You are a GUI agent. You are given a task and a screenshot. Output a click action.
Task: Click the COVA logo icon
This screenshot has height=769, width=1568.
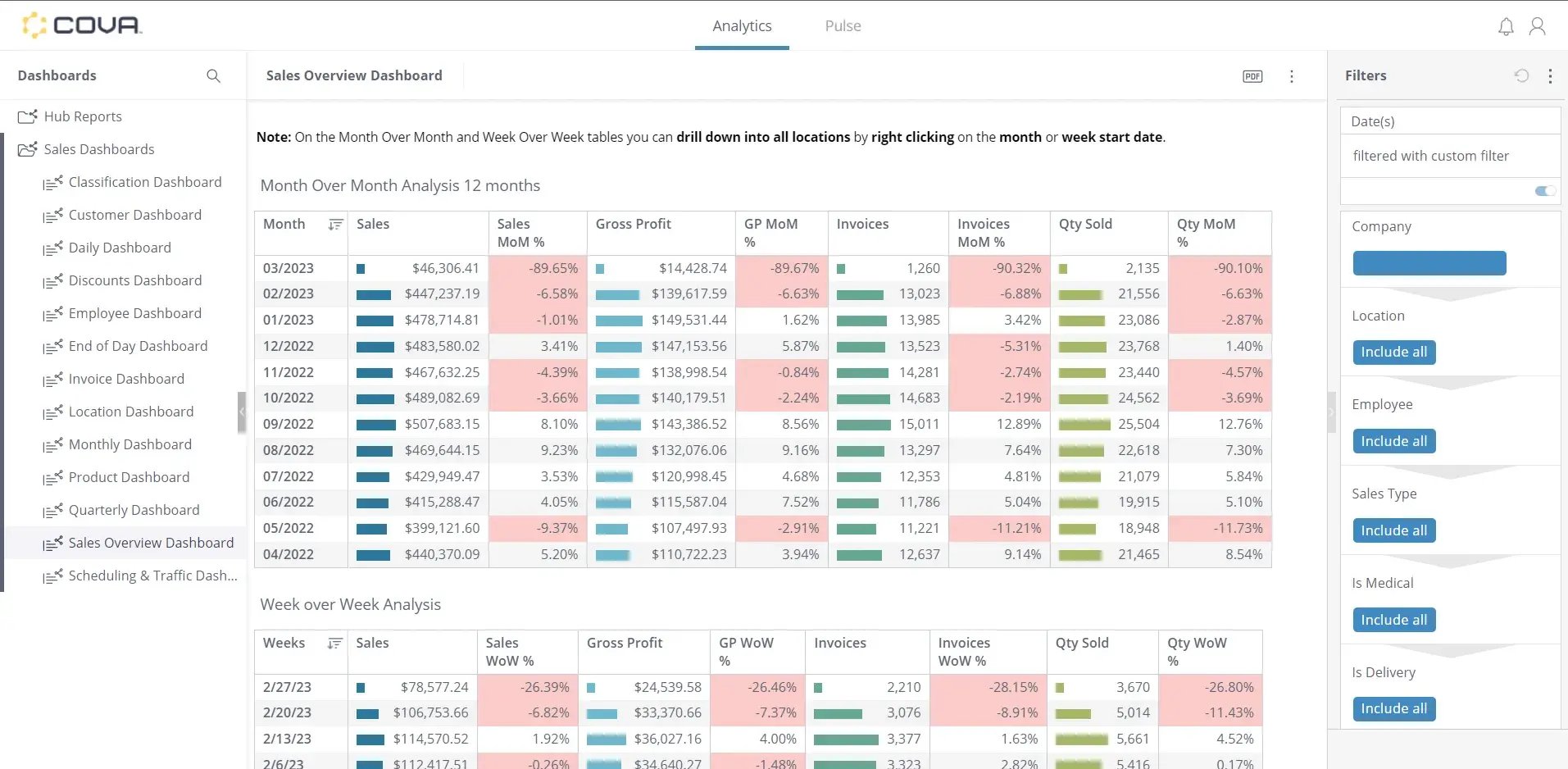tap(34, 25)
